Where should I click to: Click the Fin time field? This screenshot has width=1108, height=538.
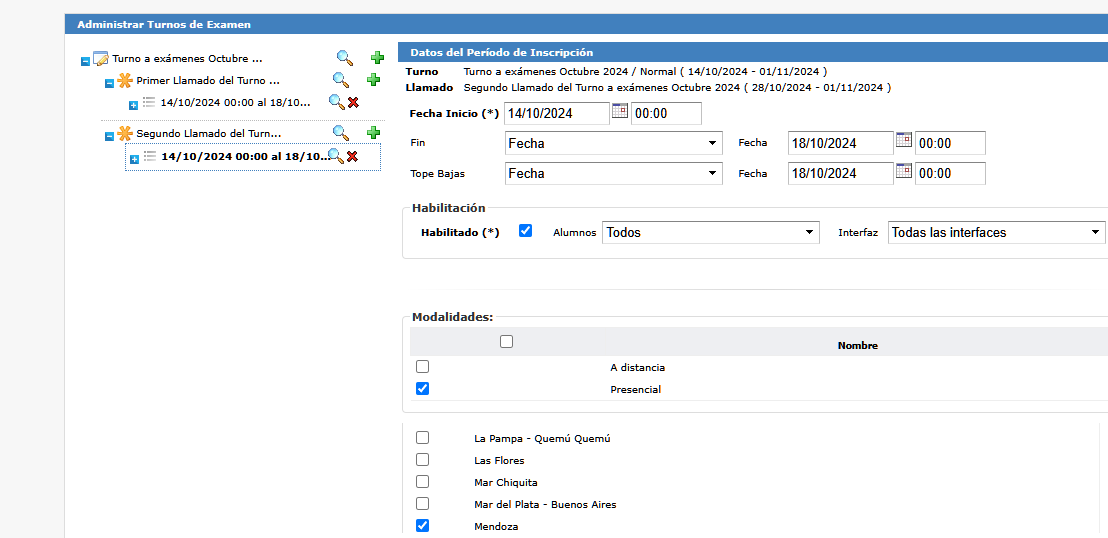(x=950, y=144)
